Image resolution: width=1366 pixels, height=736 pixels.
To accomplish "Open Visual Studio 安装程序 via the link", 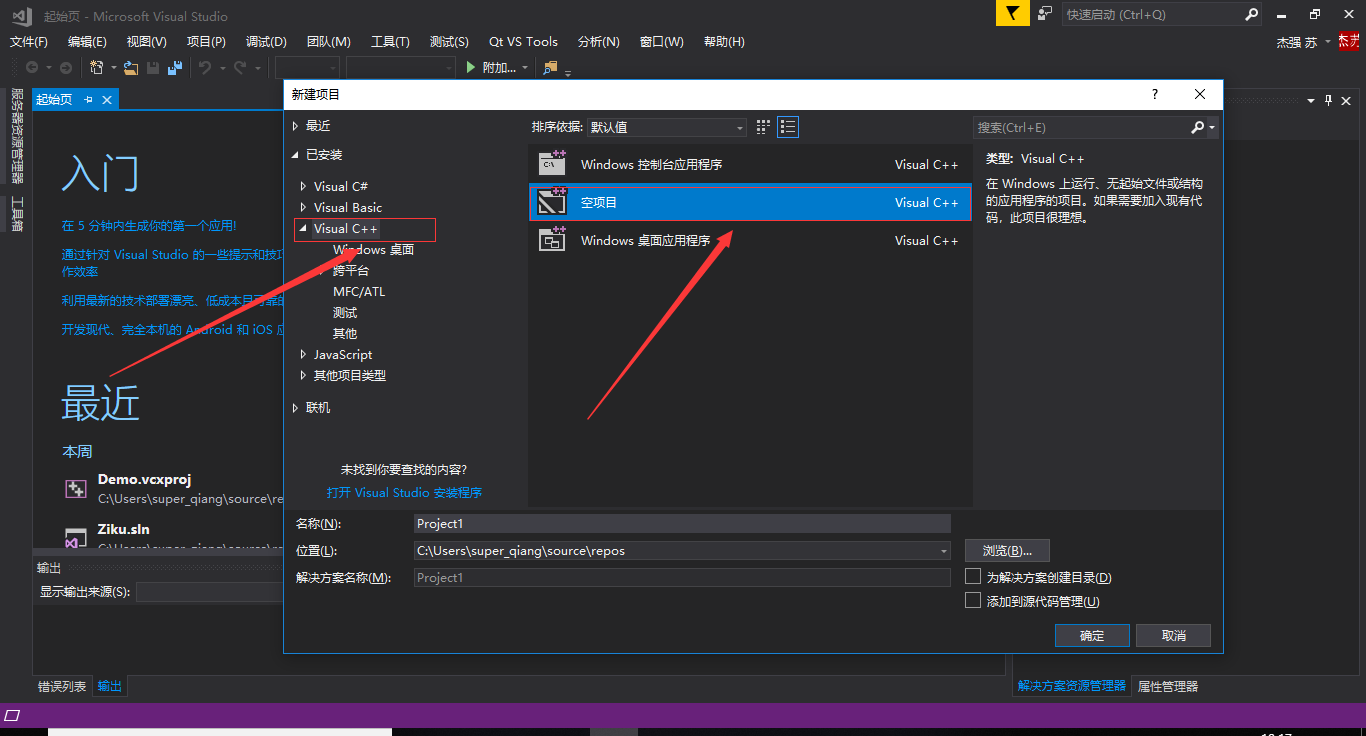I will pyautogui.click(x=404, y=492).
